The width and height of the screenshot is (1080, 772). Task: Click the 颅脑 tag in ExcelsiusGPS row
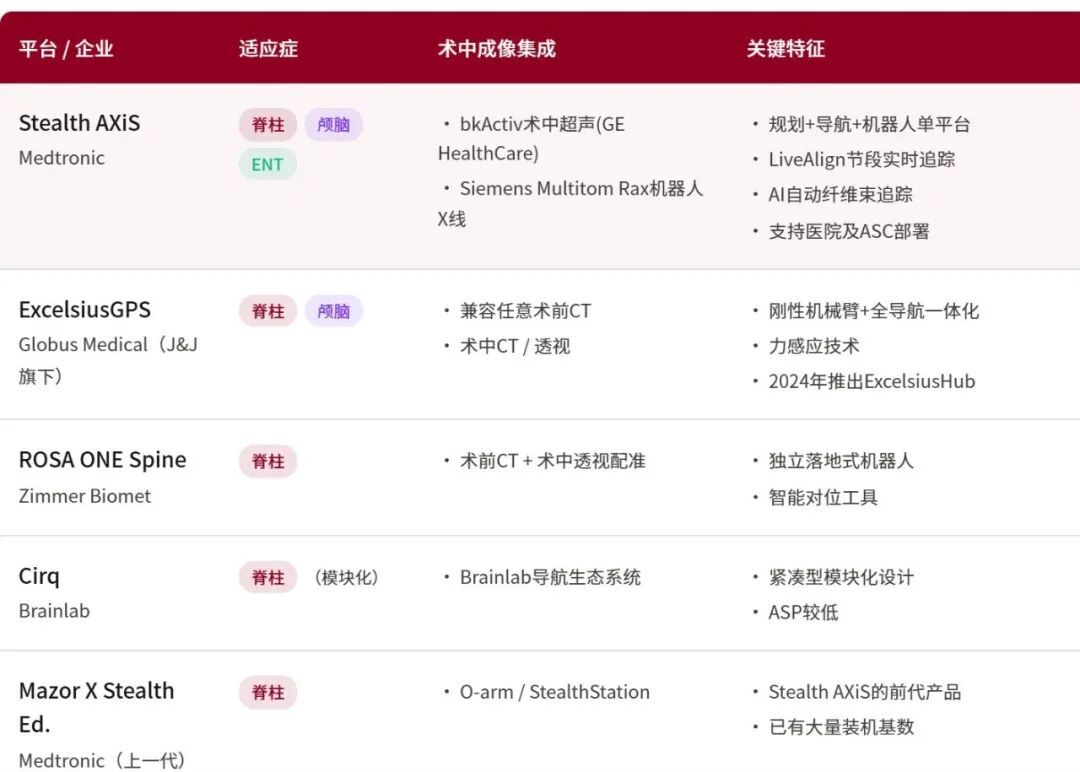pyautogui.click(x=333, y=311)
